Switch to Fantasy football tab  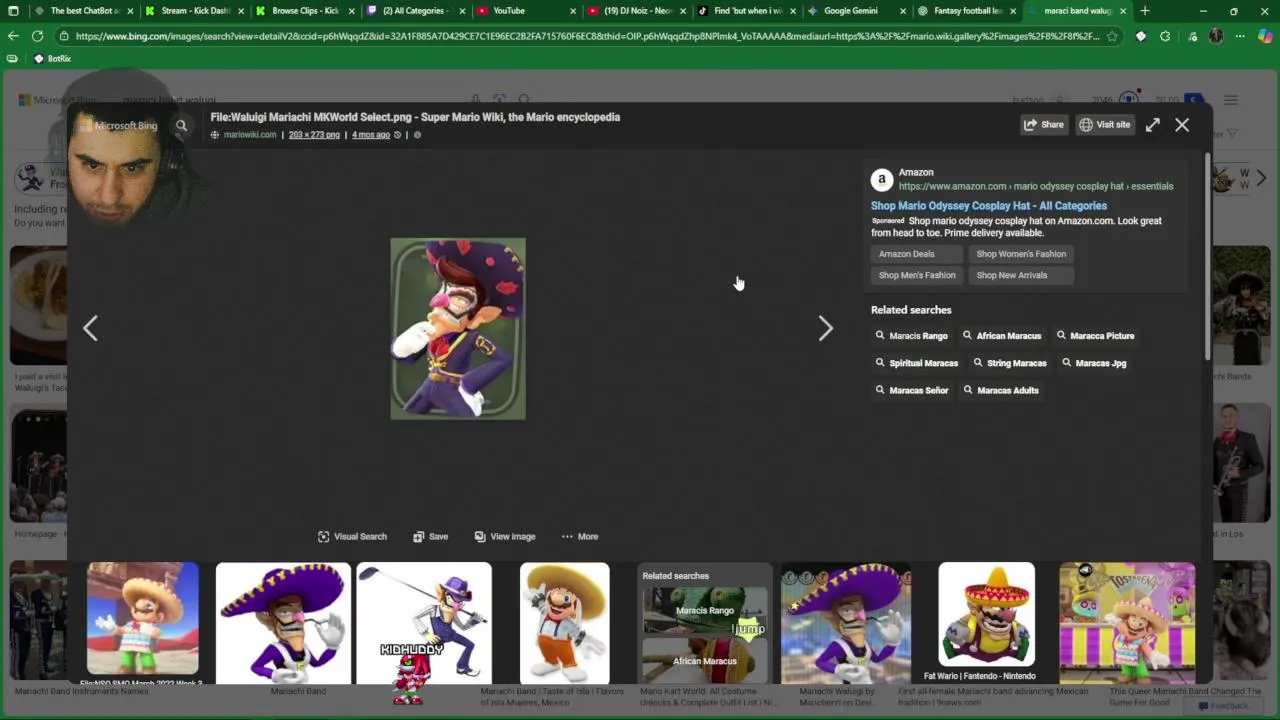pyautogui.click(x=965, y=11)
